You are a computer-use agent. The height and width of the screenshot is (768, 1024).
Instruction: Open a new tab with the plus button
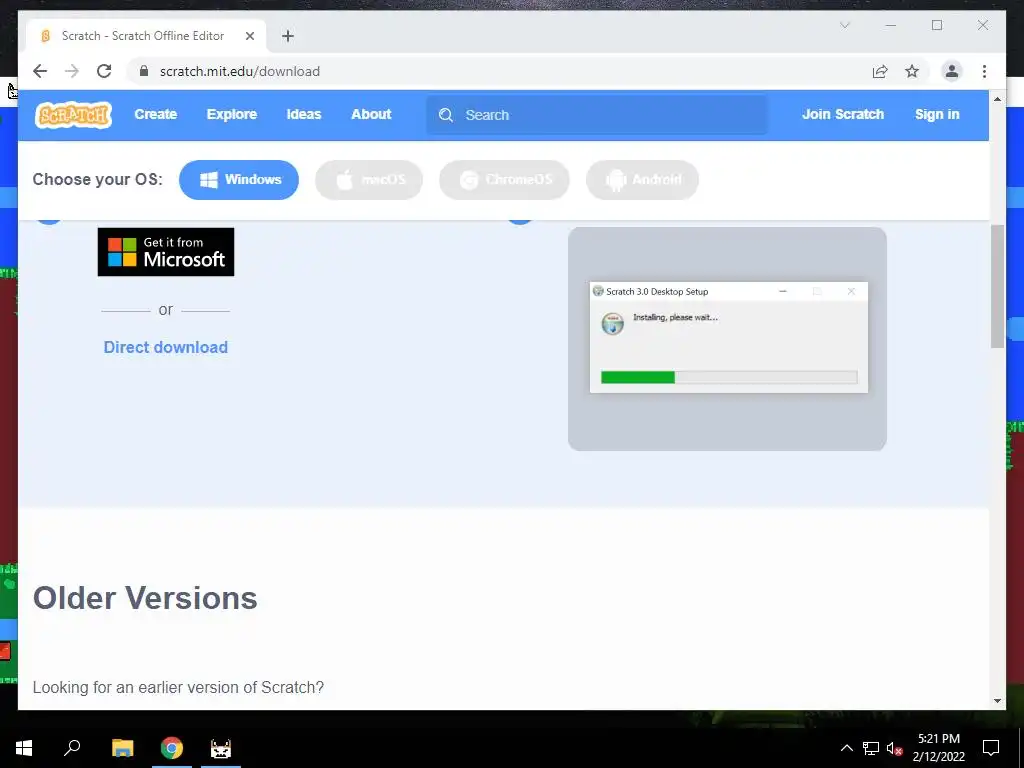pos(288,36)
